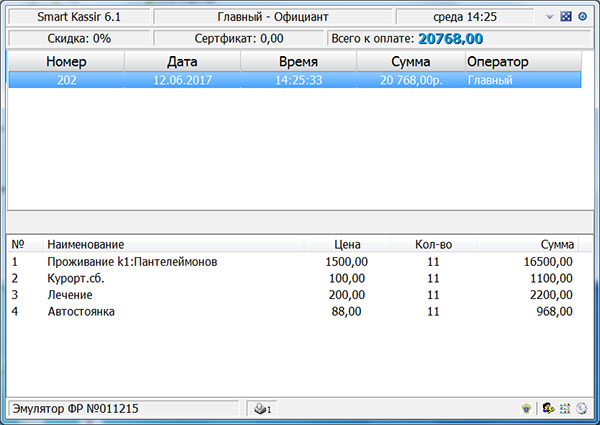
Task: Click the Время column header
Action: [298, 62]
